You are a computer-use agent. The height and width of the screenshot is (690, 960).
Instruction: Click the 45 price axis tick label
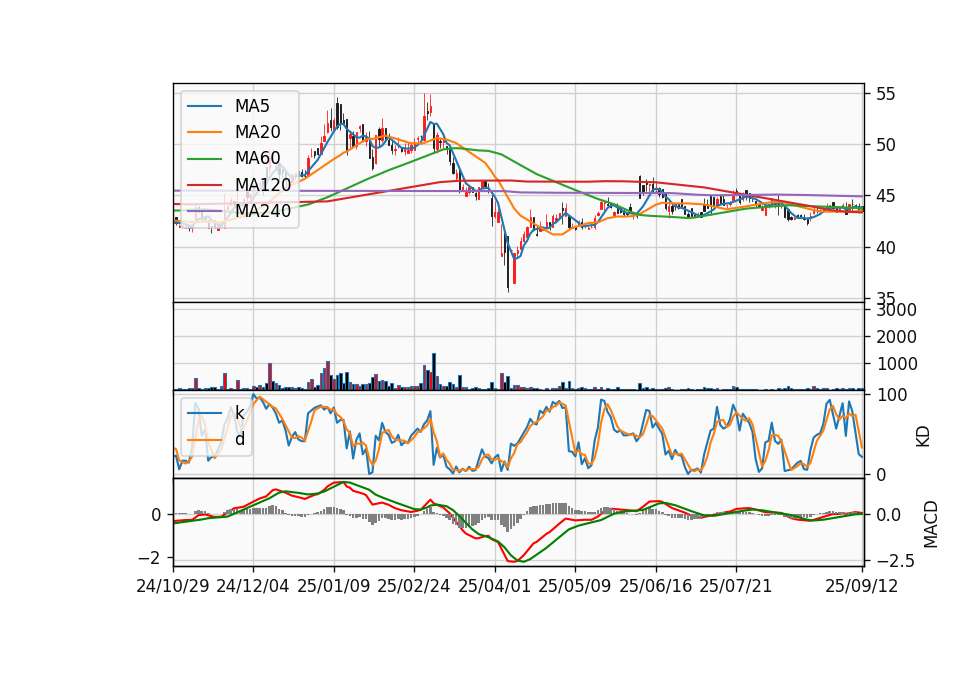pyautogui.click(x=885, y=197)
